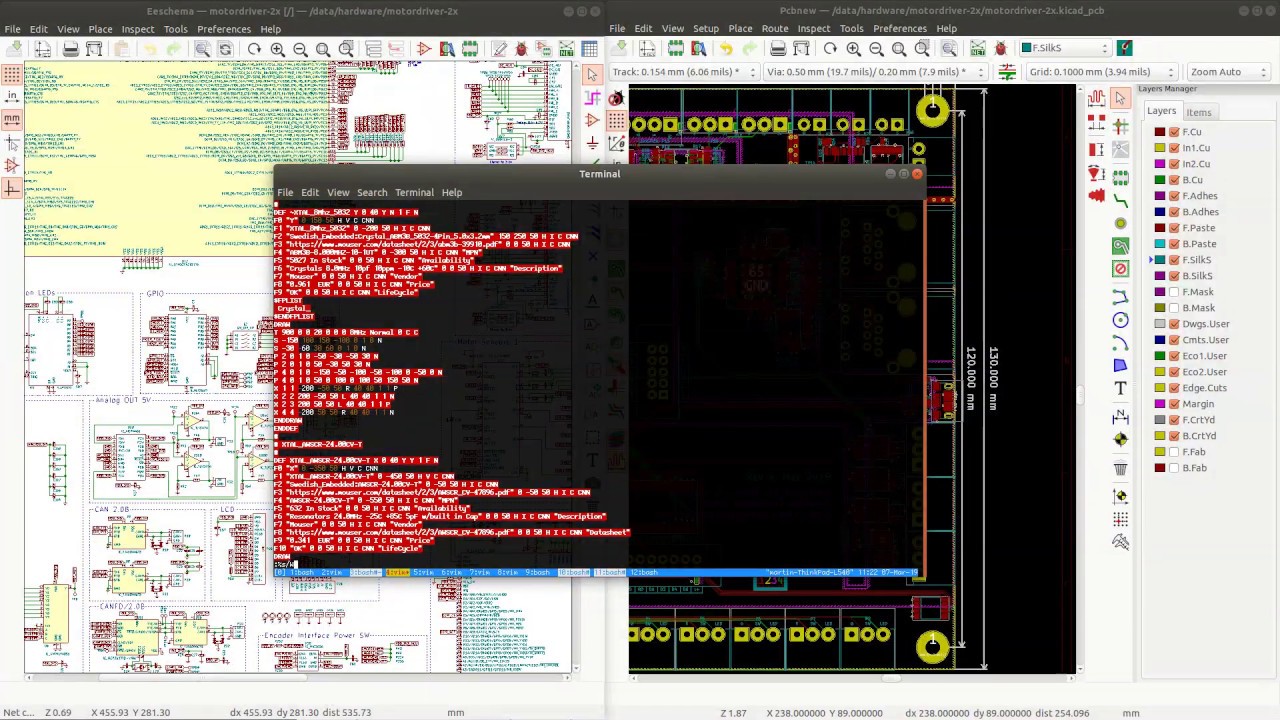Select the B.SilkS layer name
This screenshot has height=720, width=1280.
click(1197, 276)
